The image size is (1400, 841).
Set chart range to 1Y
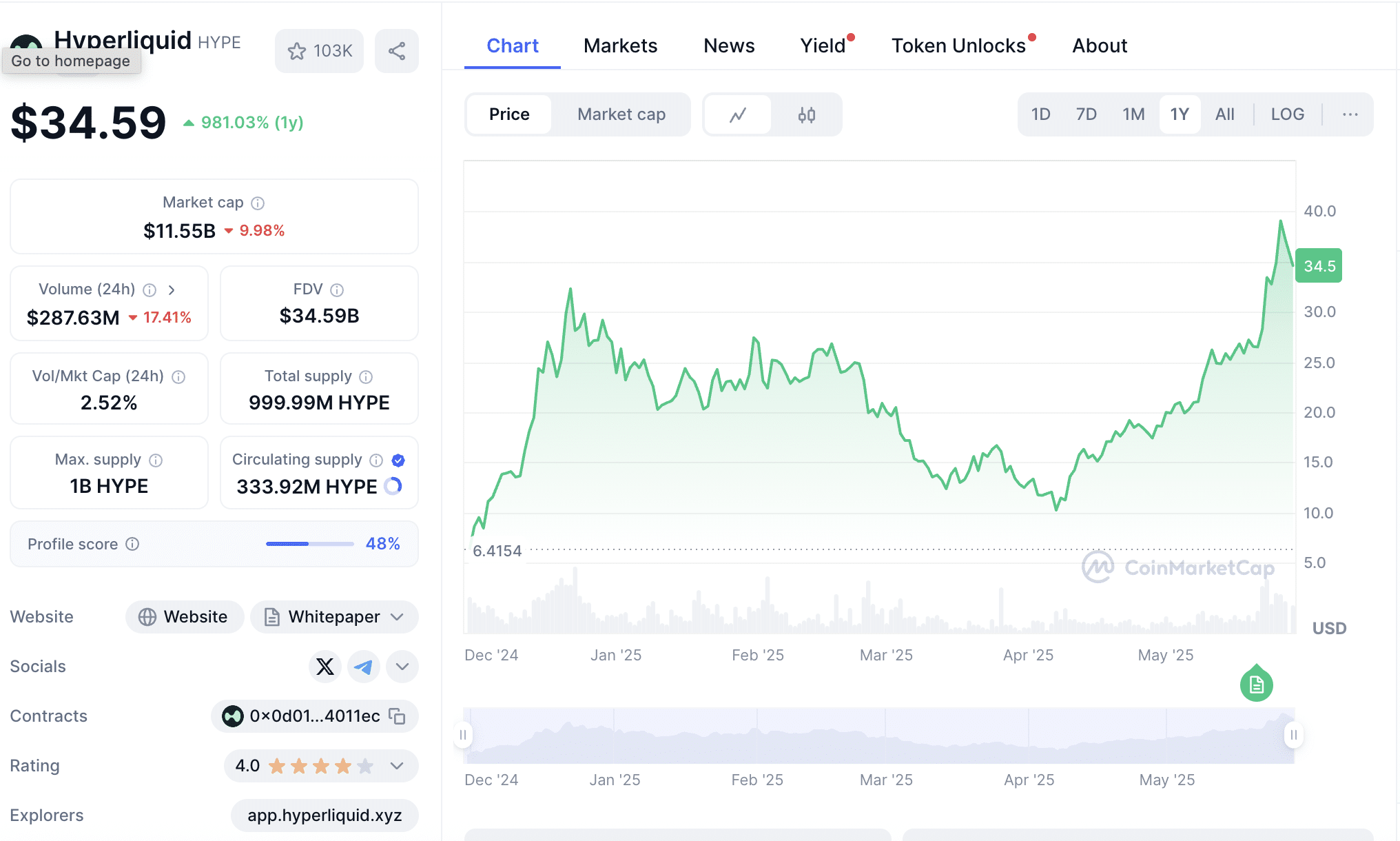pyautogui.click(x=1180, y=114)
